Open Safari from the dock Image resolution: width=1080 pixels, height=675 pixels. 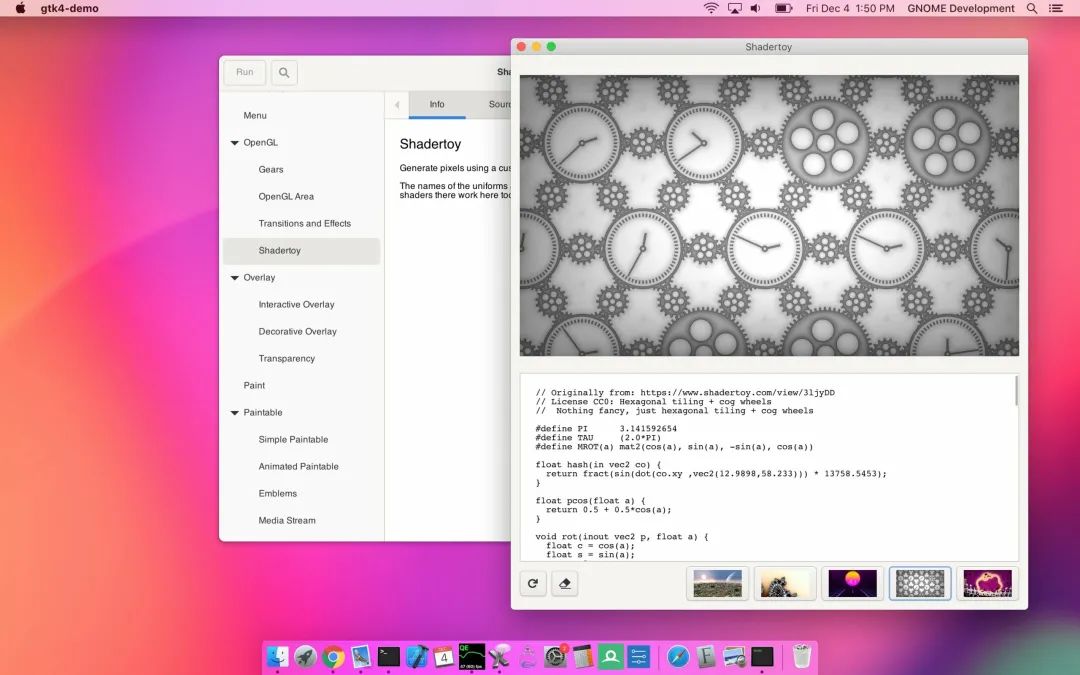click(x=678, y=657)
